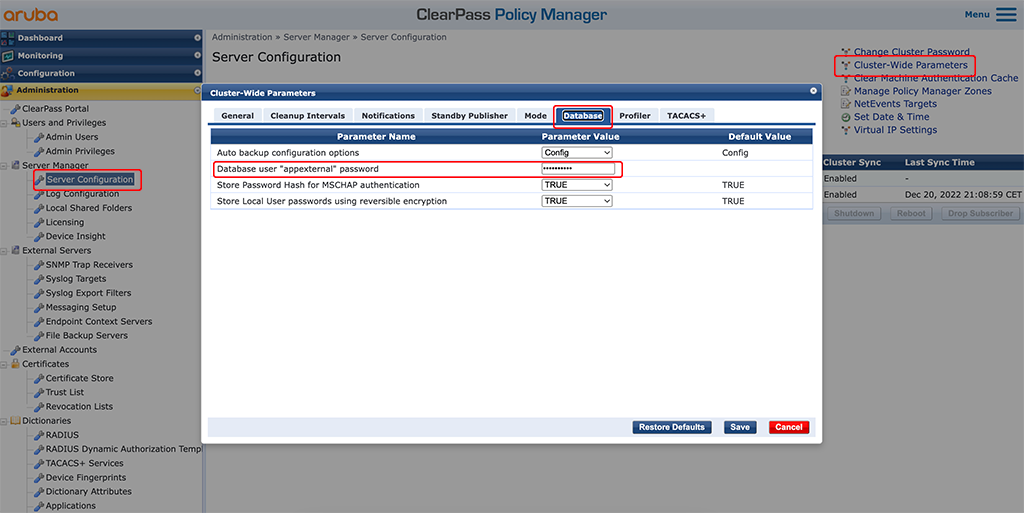The image size is (1024, 513).
Task: Collapse the Dictionaries tree node
Action: 4,422
